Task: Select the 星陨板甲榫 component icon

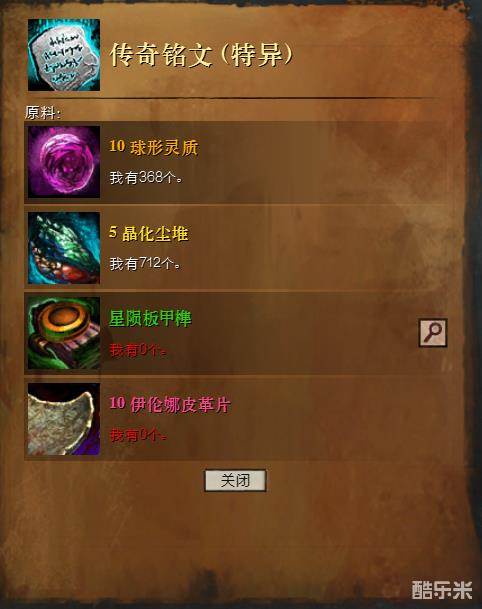Action: 64,333
